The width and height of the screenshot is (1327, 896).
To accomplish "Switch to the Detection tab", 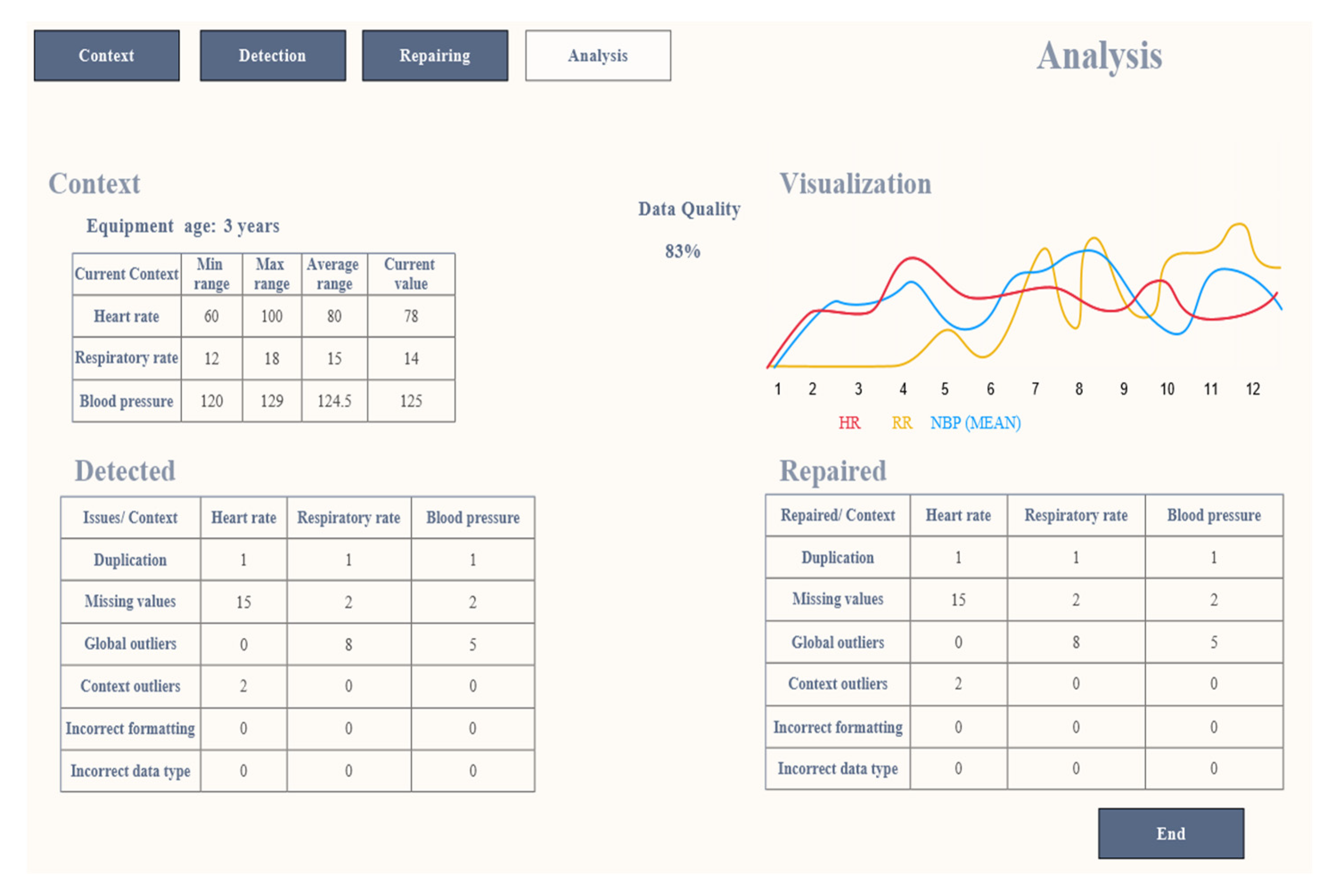I will tap(272, 55).
